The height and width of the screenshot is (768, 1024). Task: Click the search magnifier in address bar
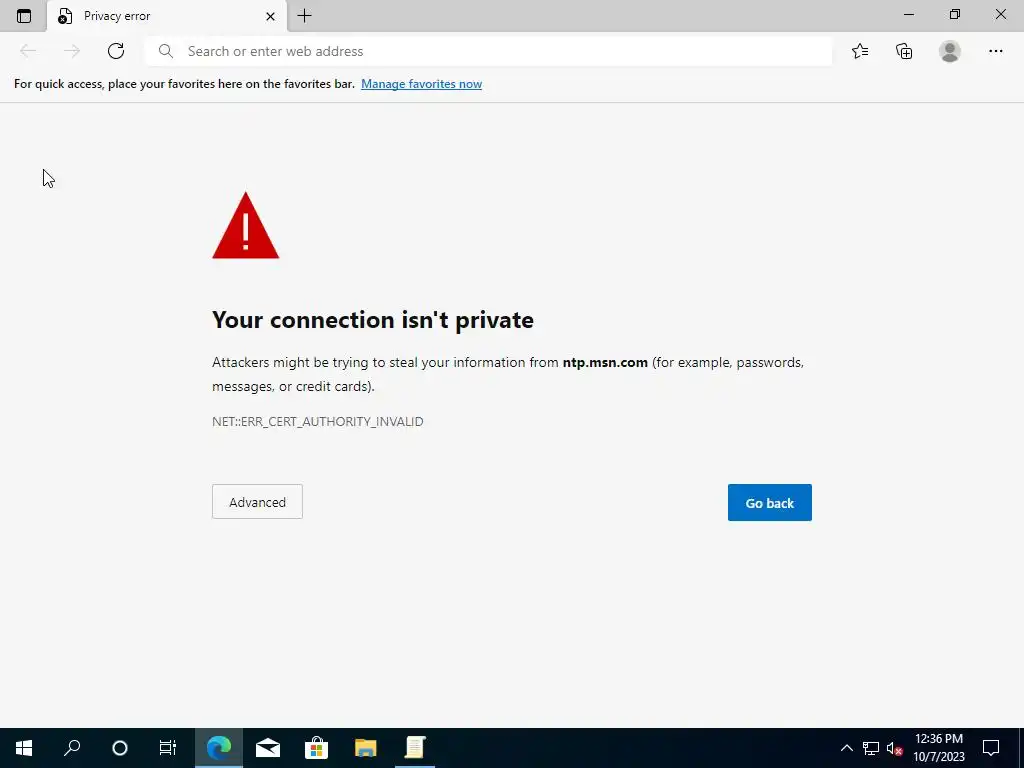click(166, 51)
